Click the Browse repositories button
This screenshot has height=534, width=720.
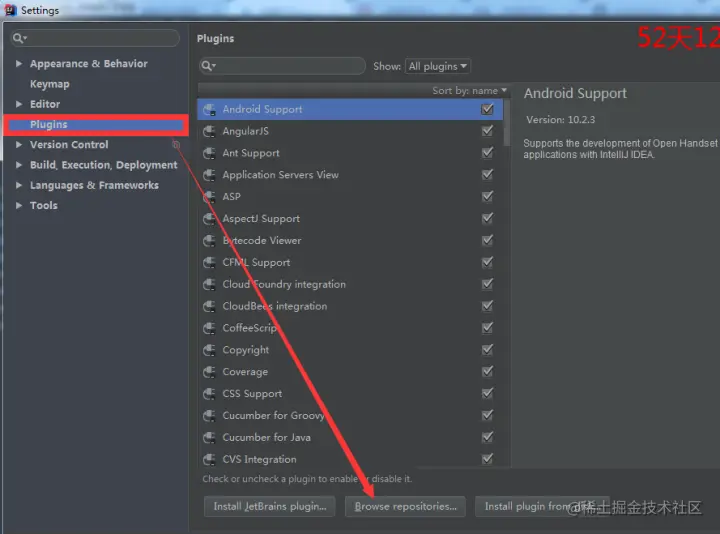(x=405, y=506)
